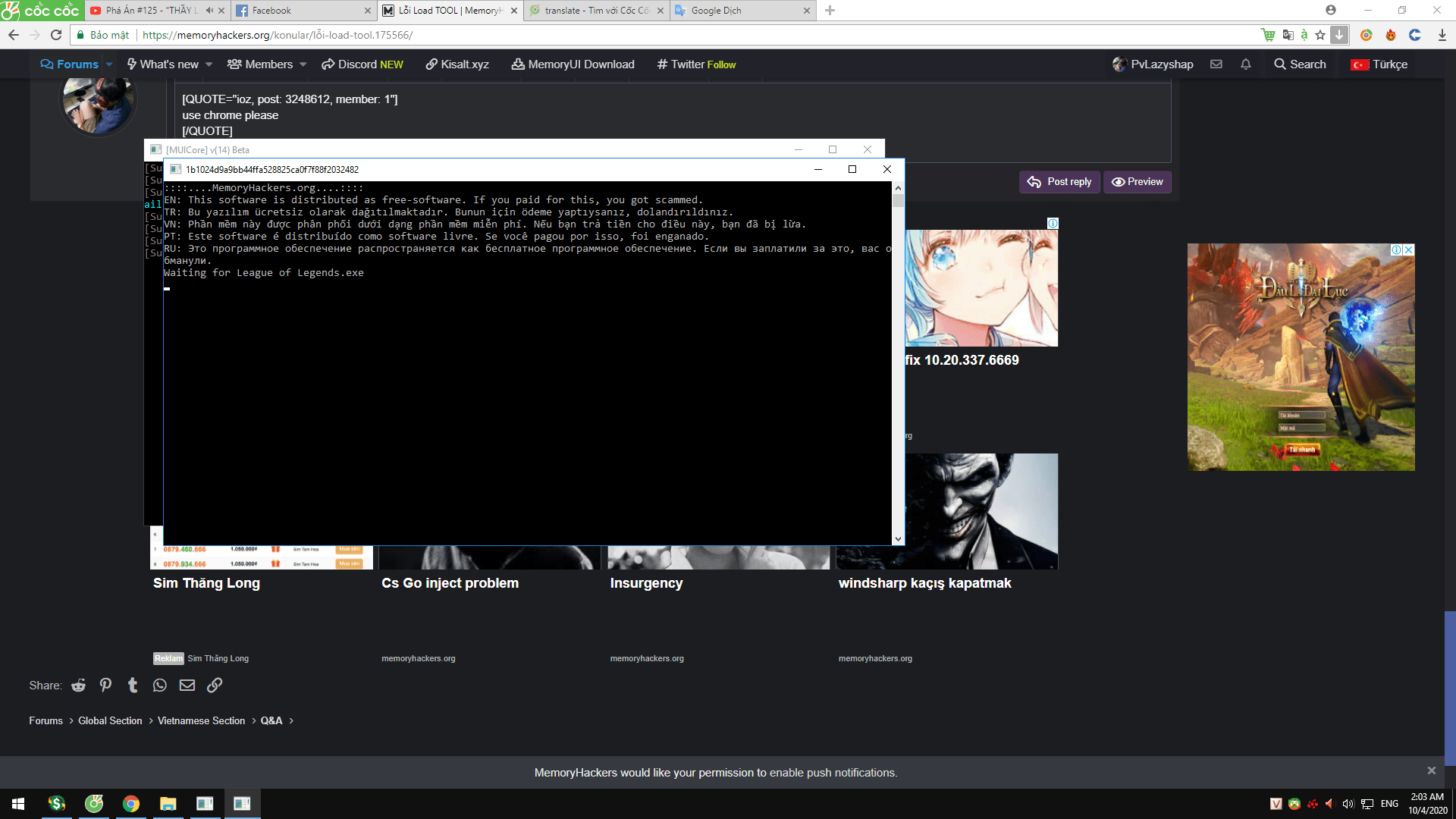Go to Global Section breadcrumb
This screenshot has width=1456, height=819.
(x=110, y=721)
